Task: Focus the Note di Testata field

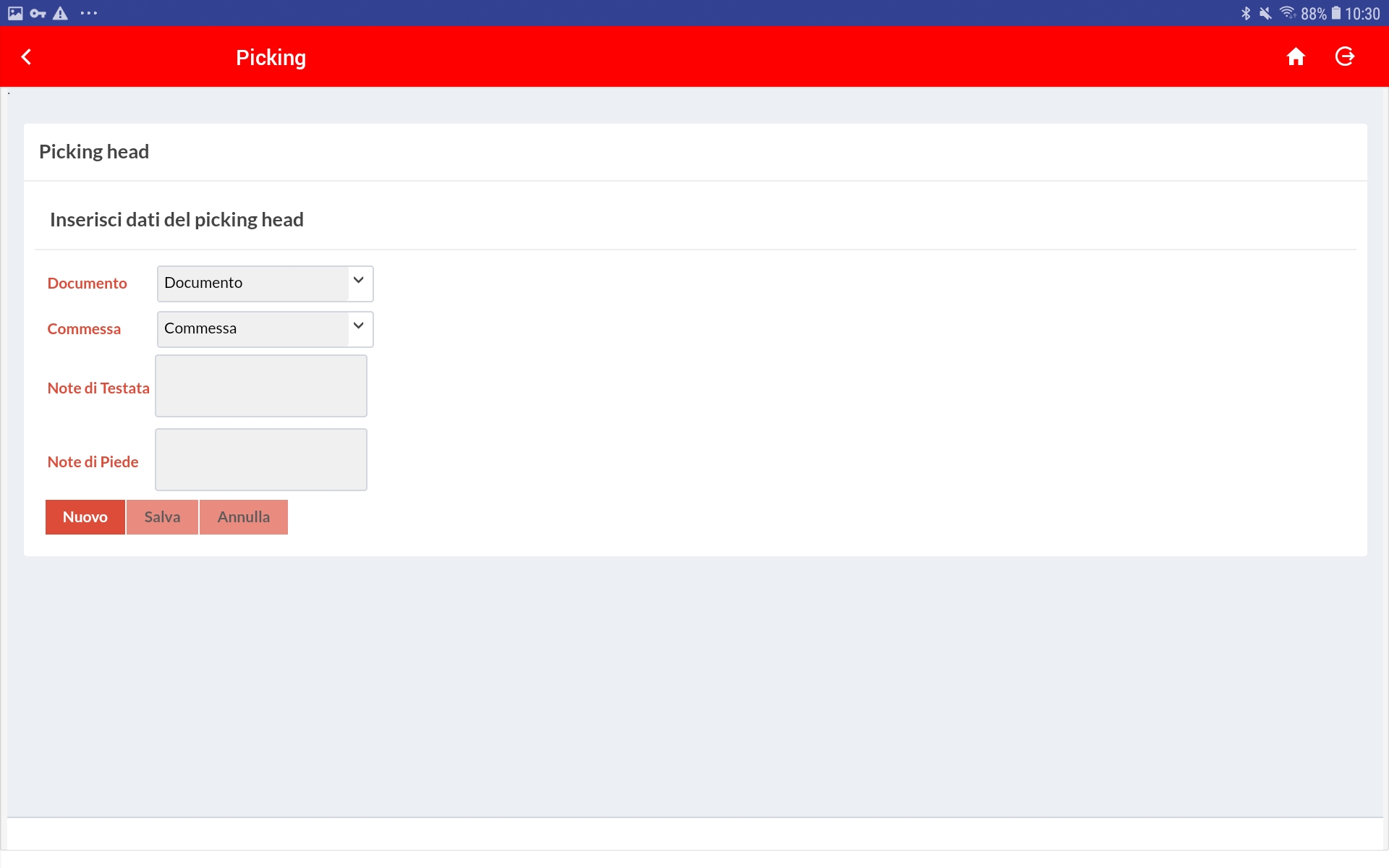Action: (x=261, y=386)
